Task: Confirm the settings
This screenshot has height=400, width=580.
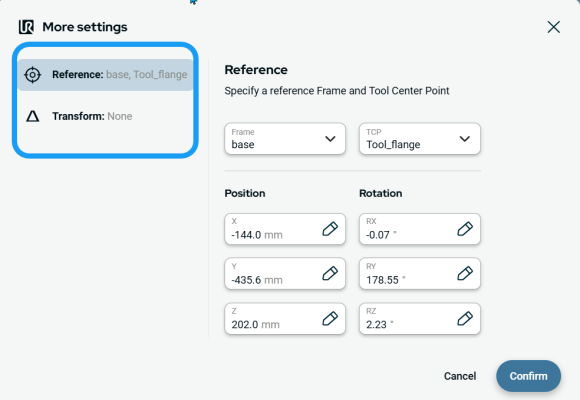Action: point(528,376)
